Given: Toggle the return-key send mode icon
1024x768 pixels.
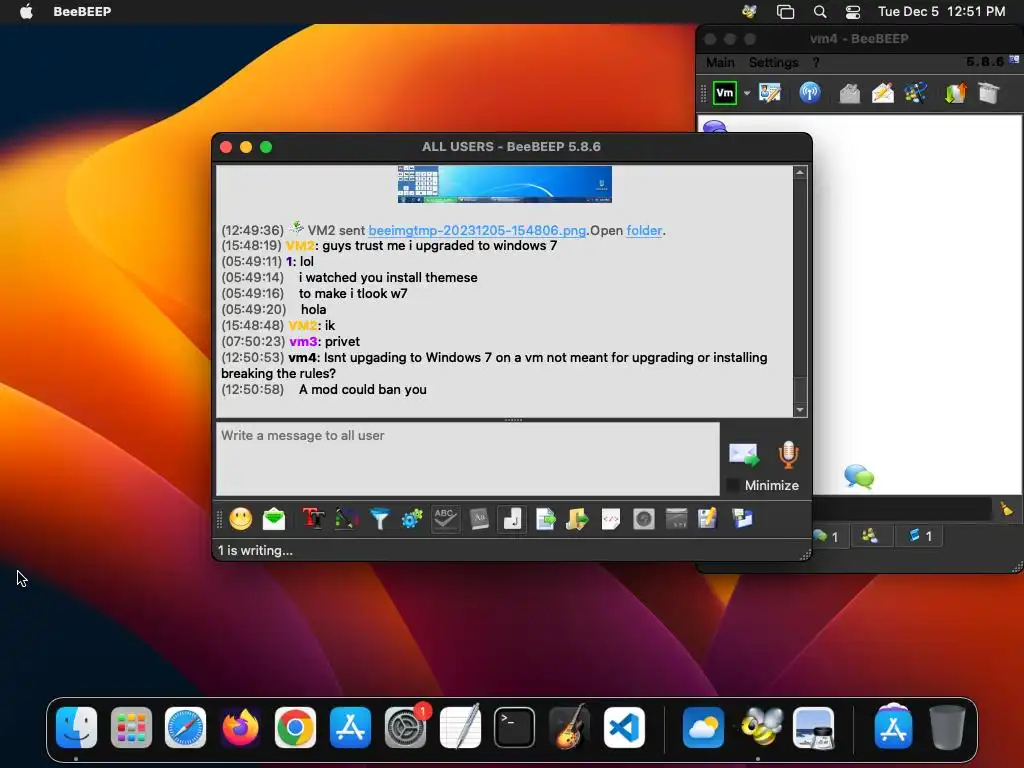Looking at the screenshot, I should coord(512,519).
